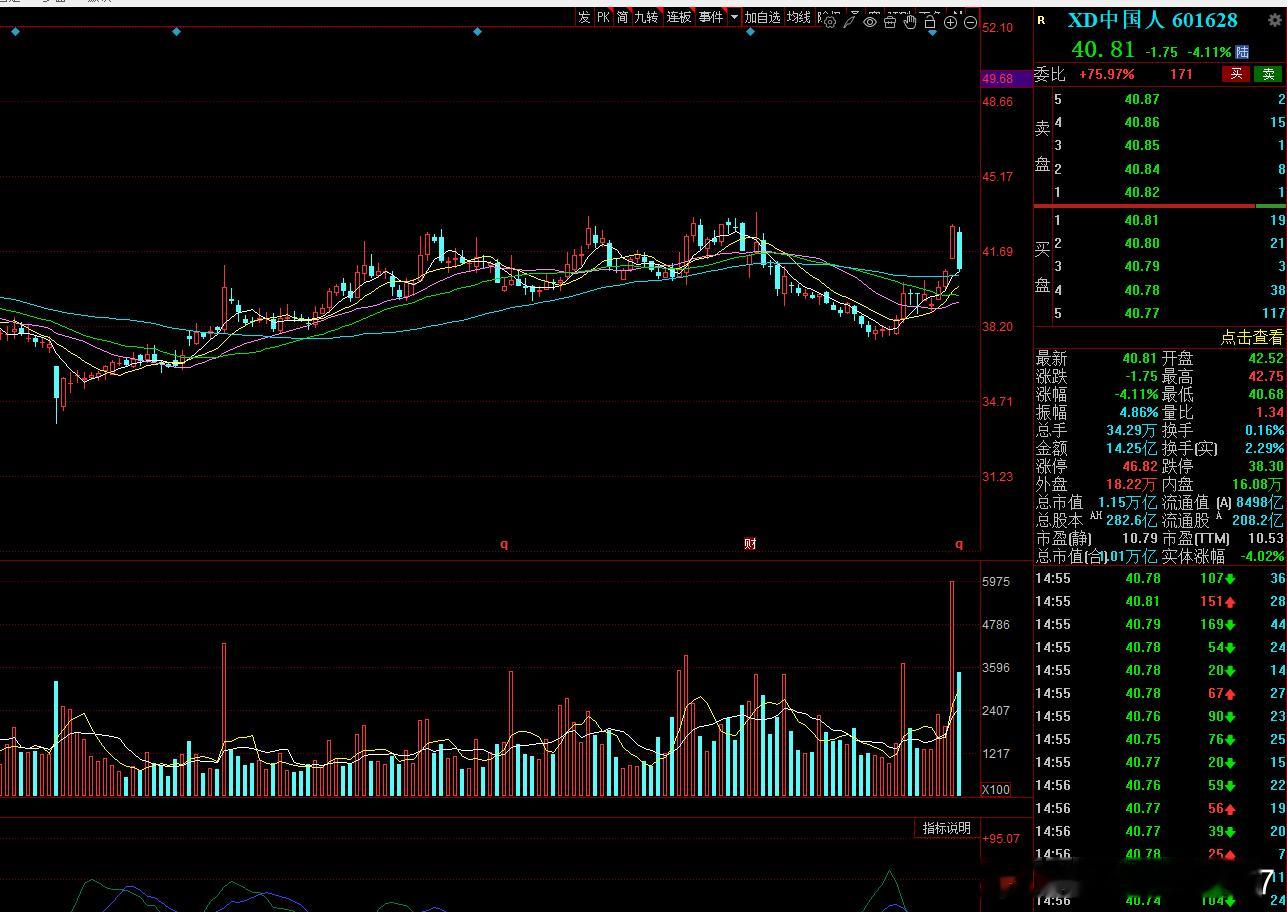Click the 总市值 value 1.15万亿
The image size is (1287, 912).
(x=1127, y=502)
